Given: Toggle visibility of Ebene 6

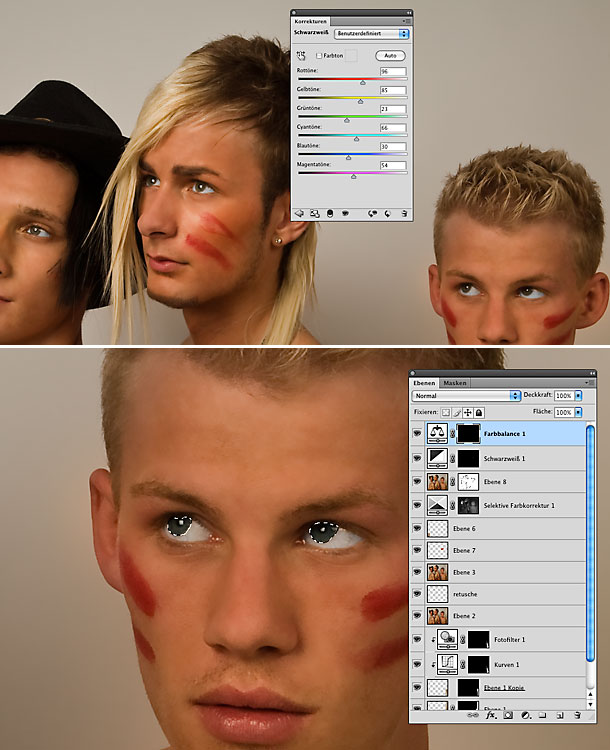Looking at the screenshot, I should (417, 529).
